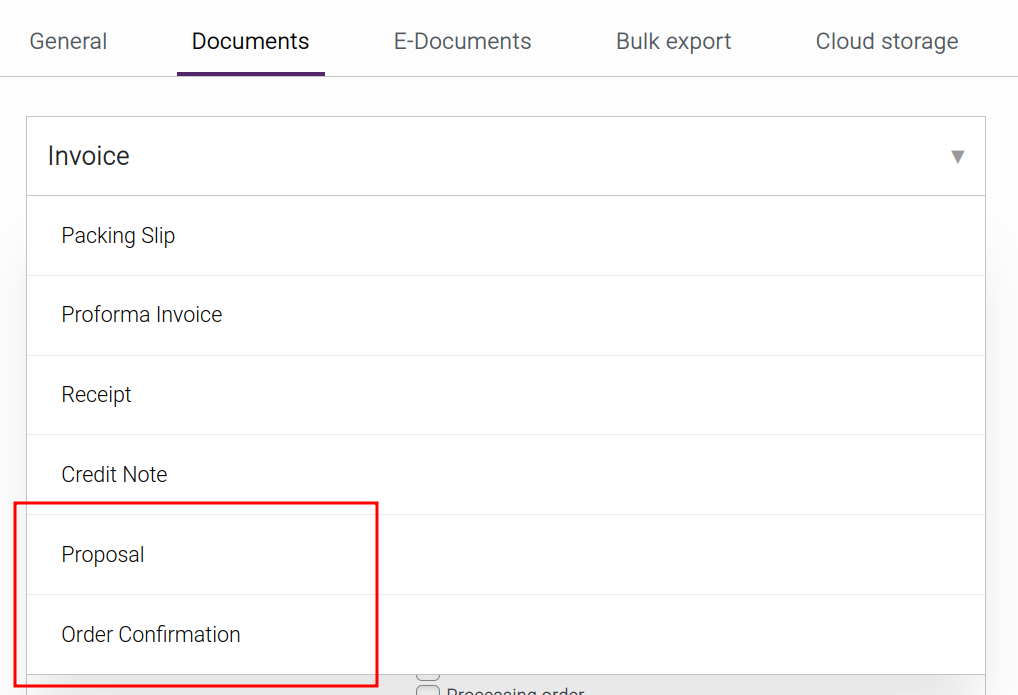Enable the Processing order checkbox
The height and width of the screenshot is (695, 1018).
click(x=428, y=691)
